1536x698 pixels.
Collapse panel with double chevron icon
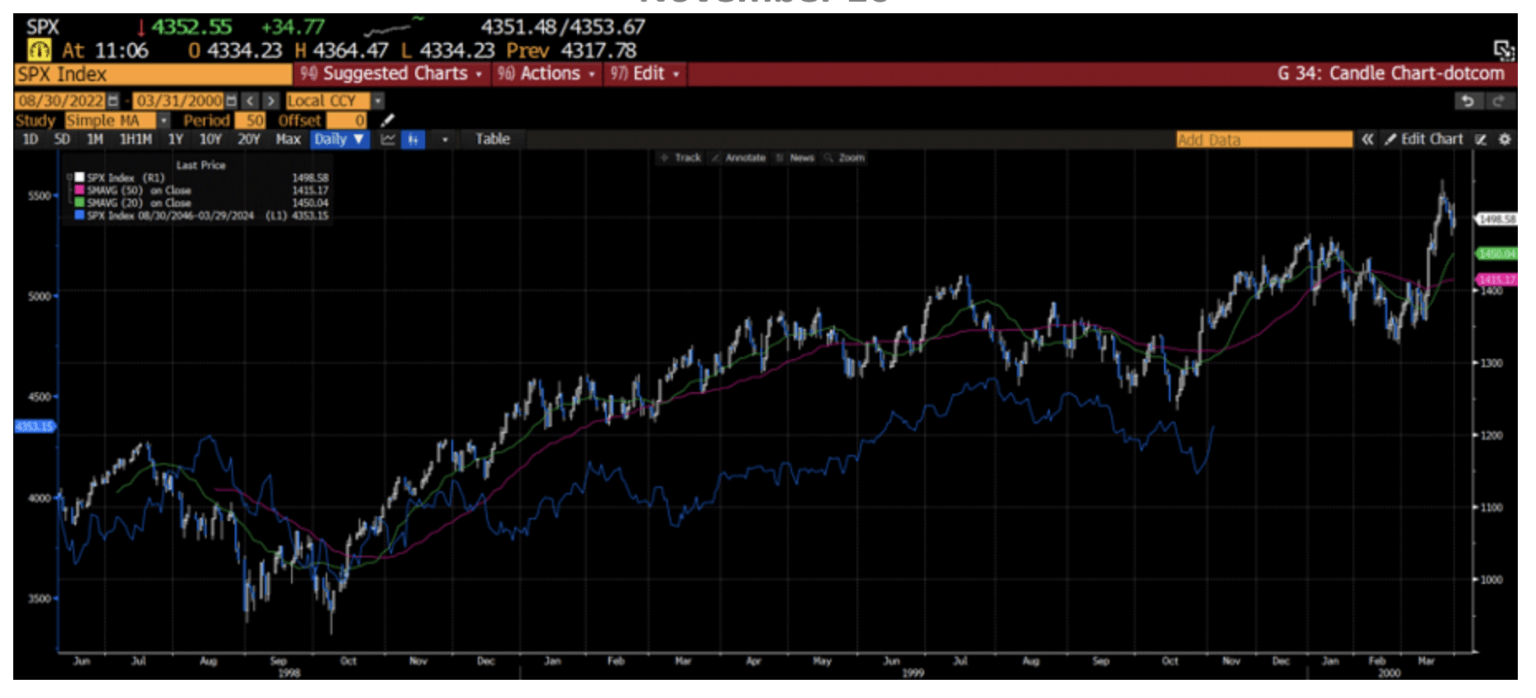tap(1368, 140)
